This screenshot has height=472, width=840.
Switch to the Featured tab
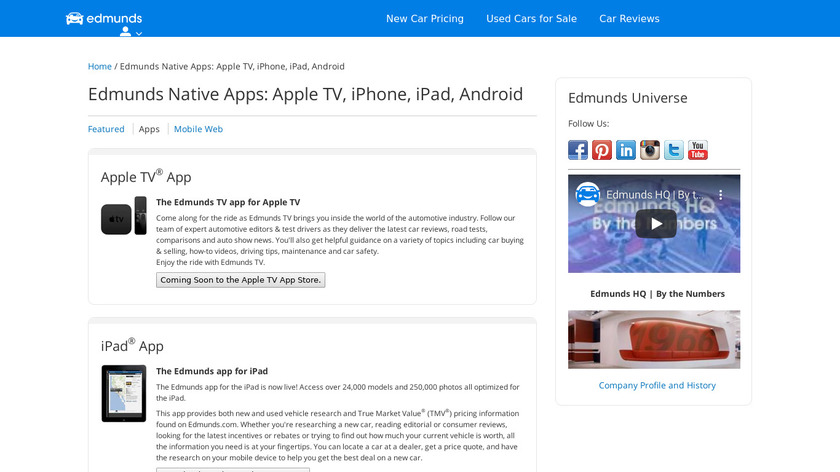pos(106,129)
